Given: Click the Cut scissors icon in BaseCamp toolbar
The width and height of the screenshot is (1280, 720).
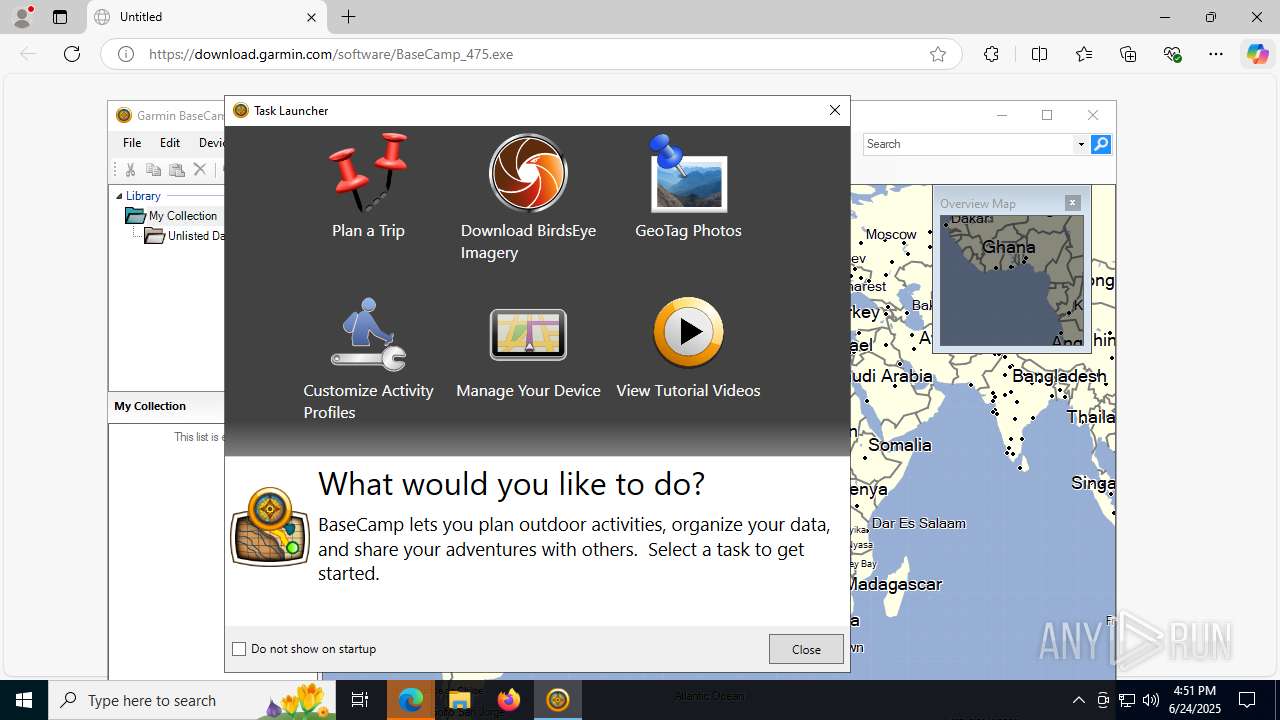Looking at the screenshot, I should tap(130, 170).
